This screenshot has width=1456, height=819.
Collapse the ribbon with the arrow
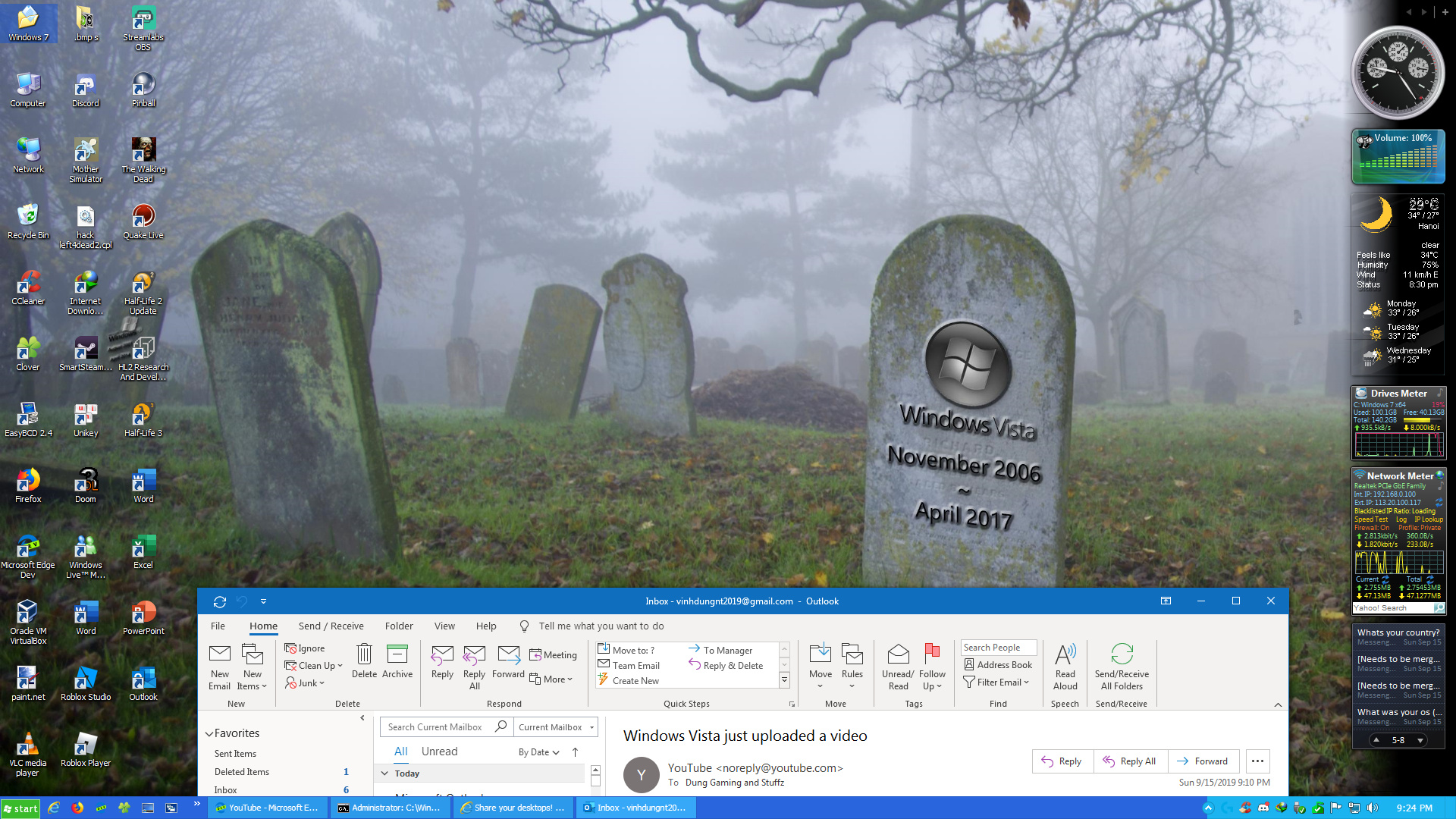1278,704
